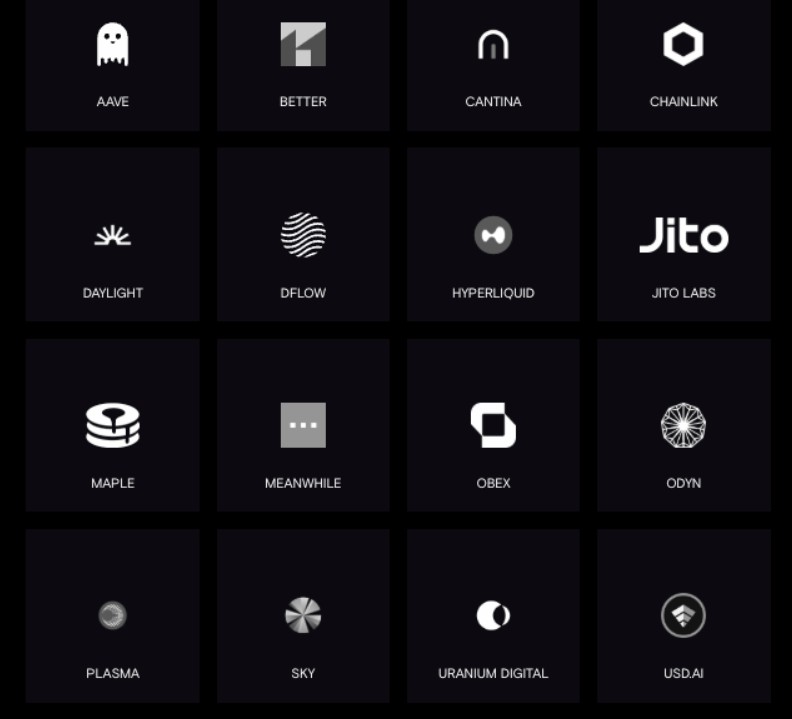Select the MEANWHILE text label
The image size is (792, 719).
pos(303,483)
